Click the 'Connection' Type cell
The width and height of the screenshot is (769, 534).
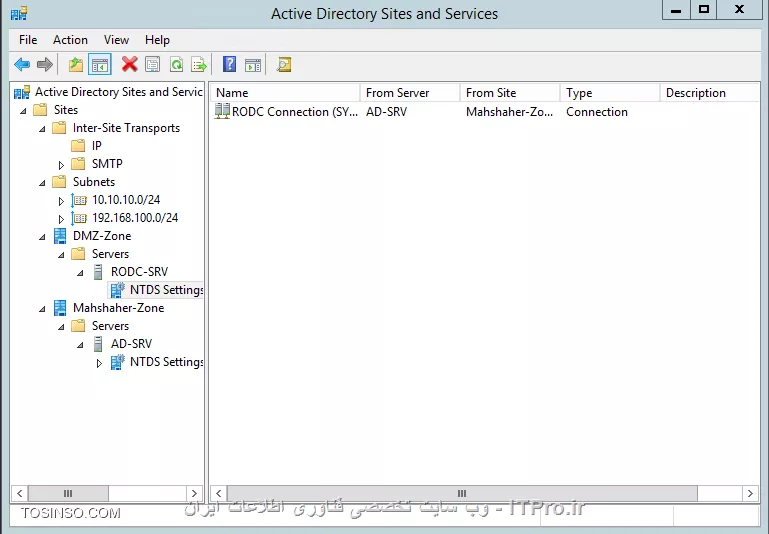coord(597,112)
